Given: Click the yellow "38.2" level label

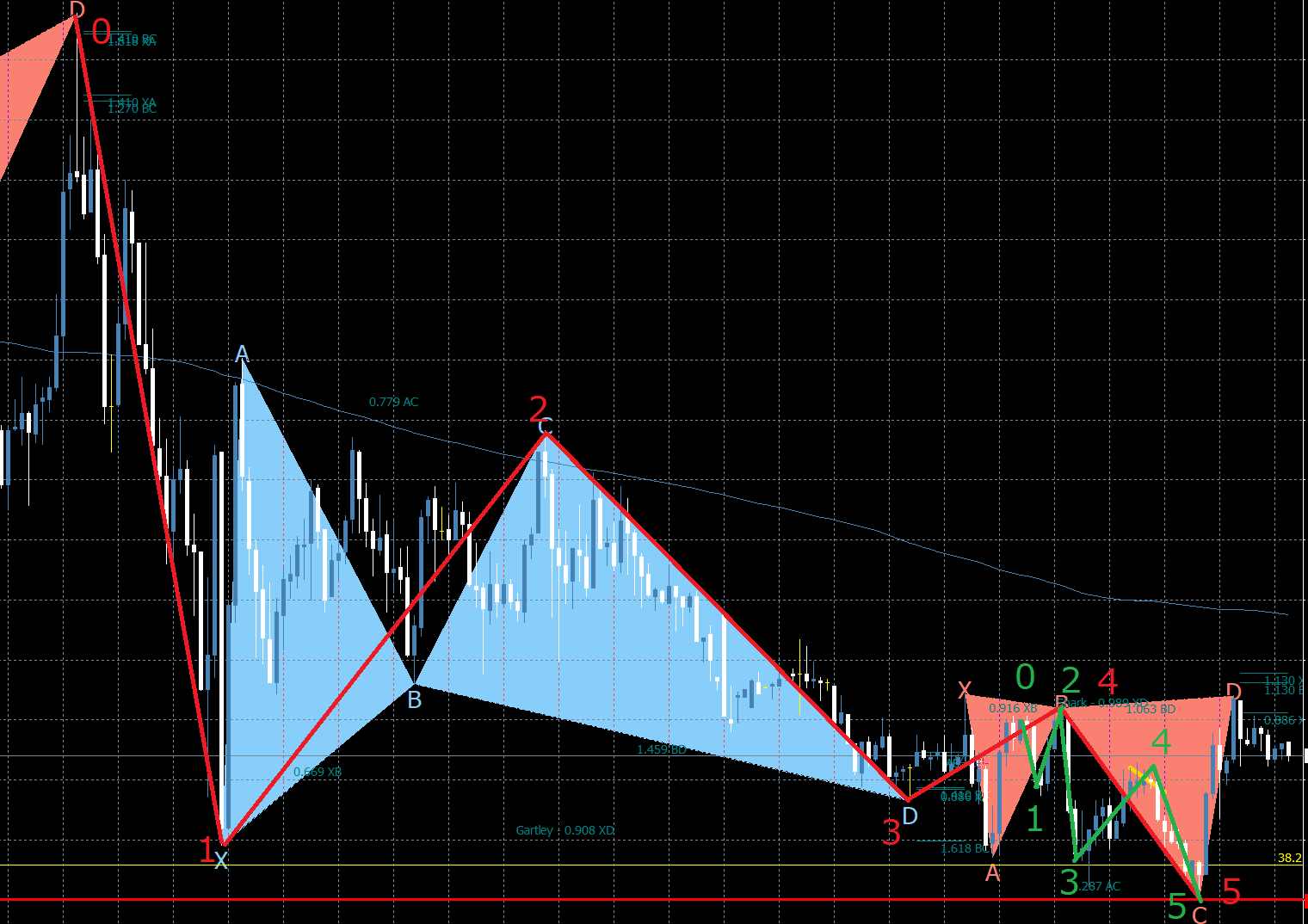Looking at the screenshot, I should click(1290, 858).
